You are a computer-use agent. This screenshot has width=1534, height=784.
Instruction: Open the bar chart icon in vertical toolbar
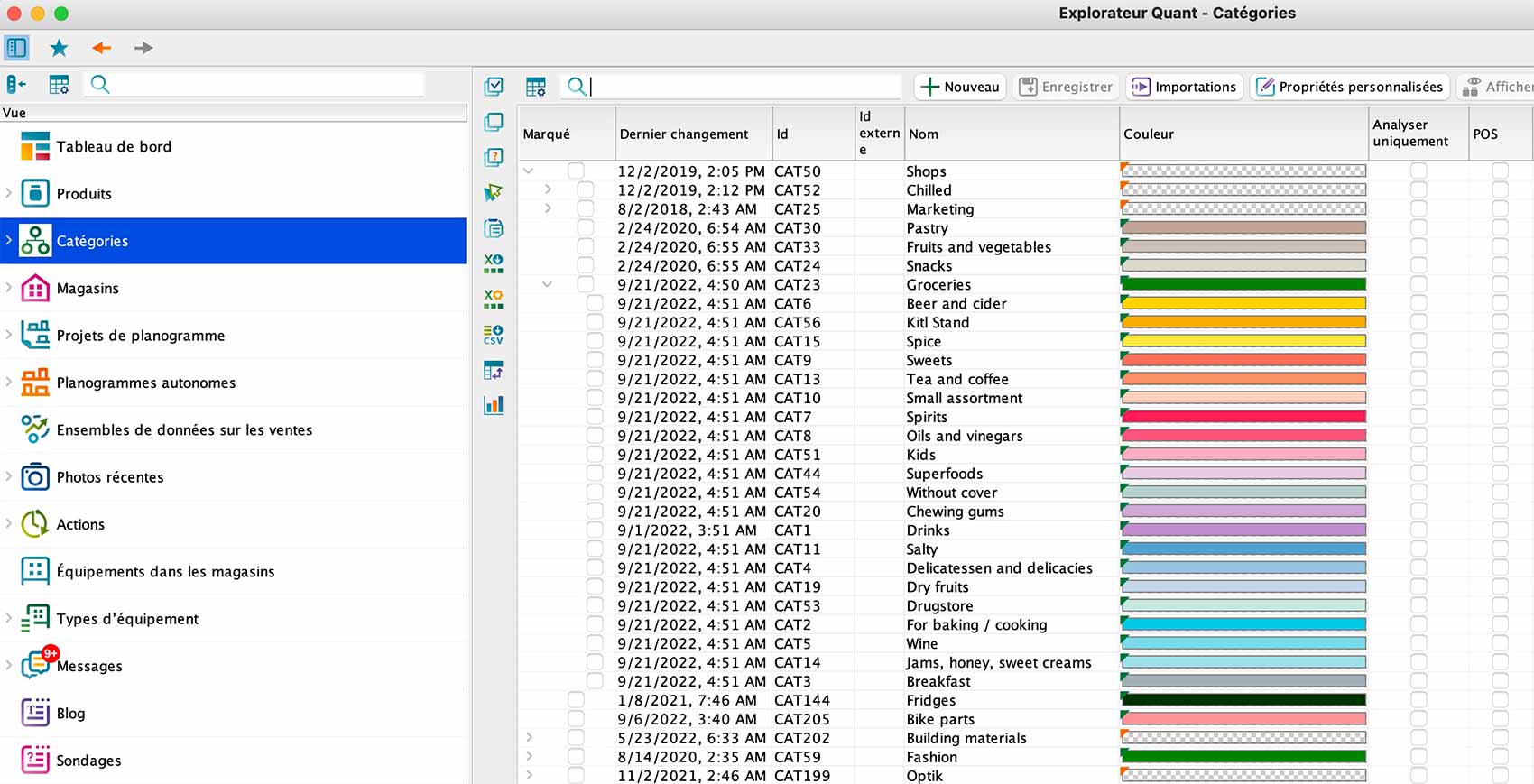click(x=493, y=405)
